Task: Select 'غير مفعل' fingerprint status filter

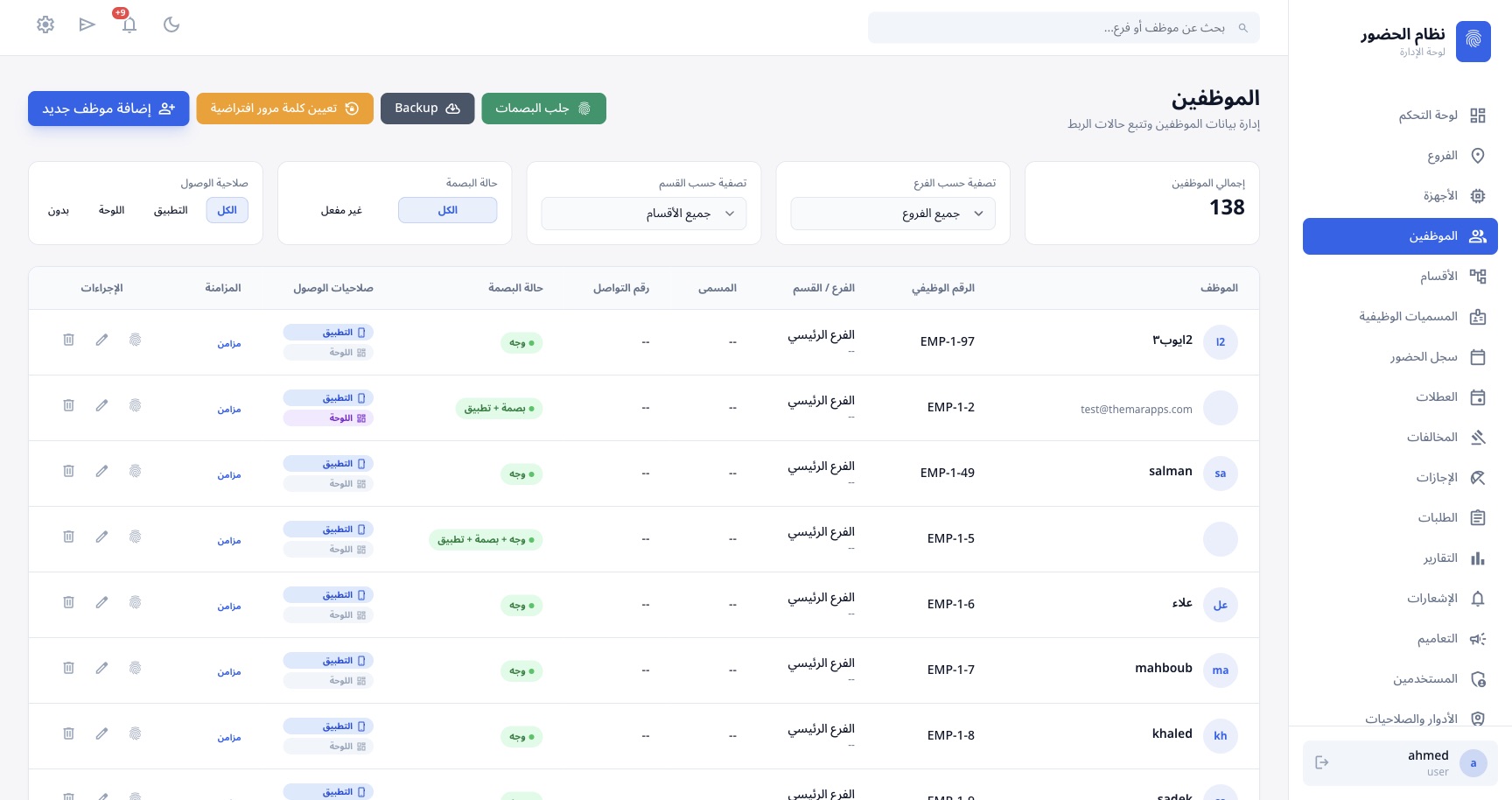Action: click(x=341, y=210)
